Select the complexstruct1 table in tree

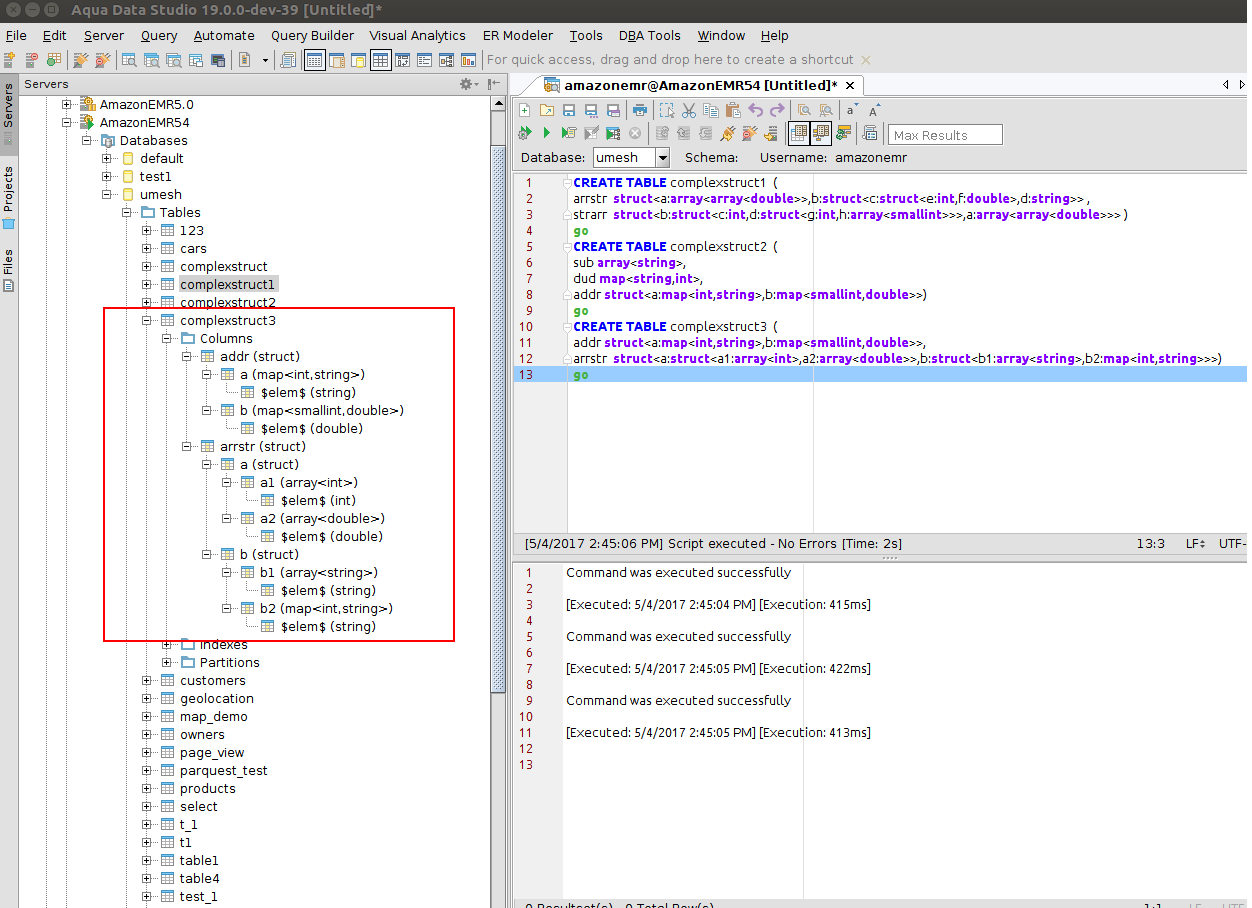[227, 285]
